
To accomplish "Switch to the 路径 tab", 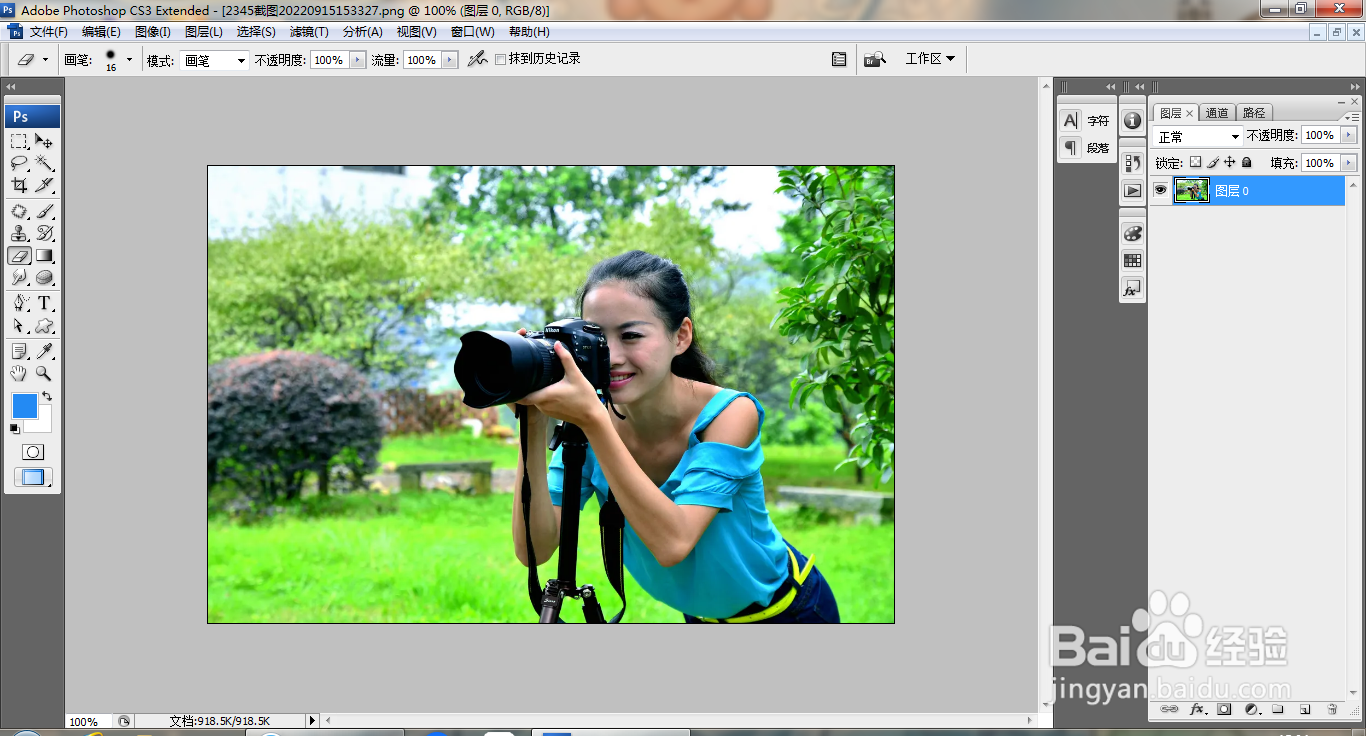I will (x=1253, y=113).
